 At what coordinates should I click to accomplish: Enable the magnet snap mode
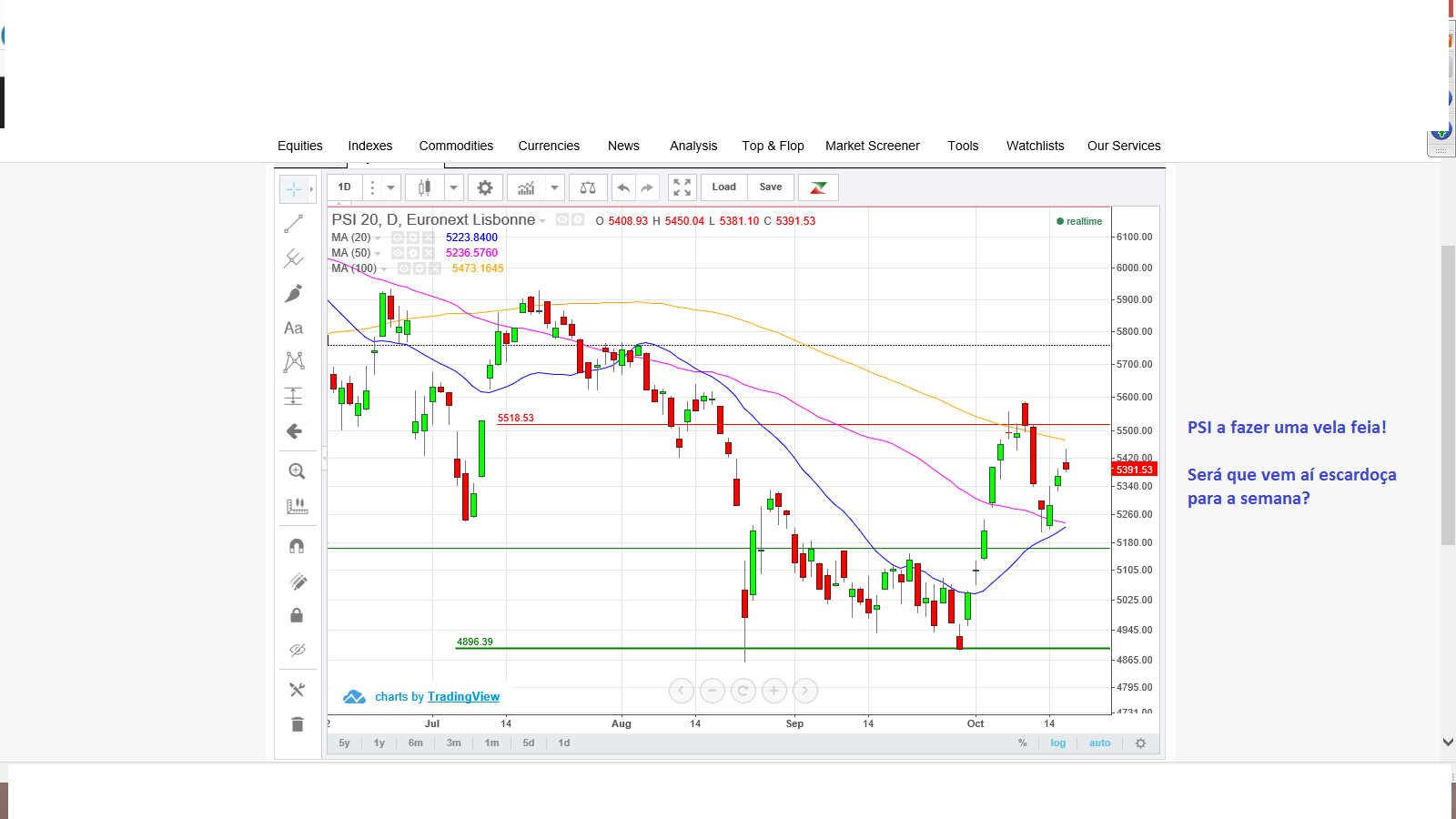(297, 546)
